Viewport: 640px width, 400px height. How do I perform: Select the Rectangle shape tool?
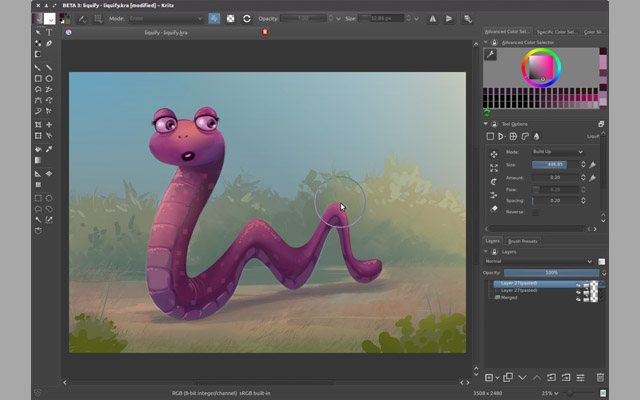[x=38, y=78]
